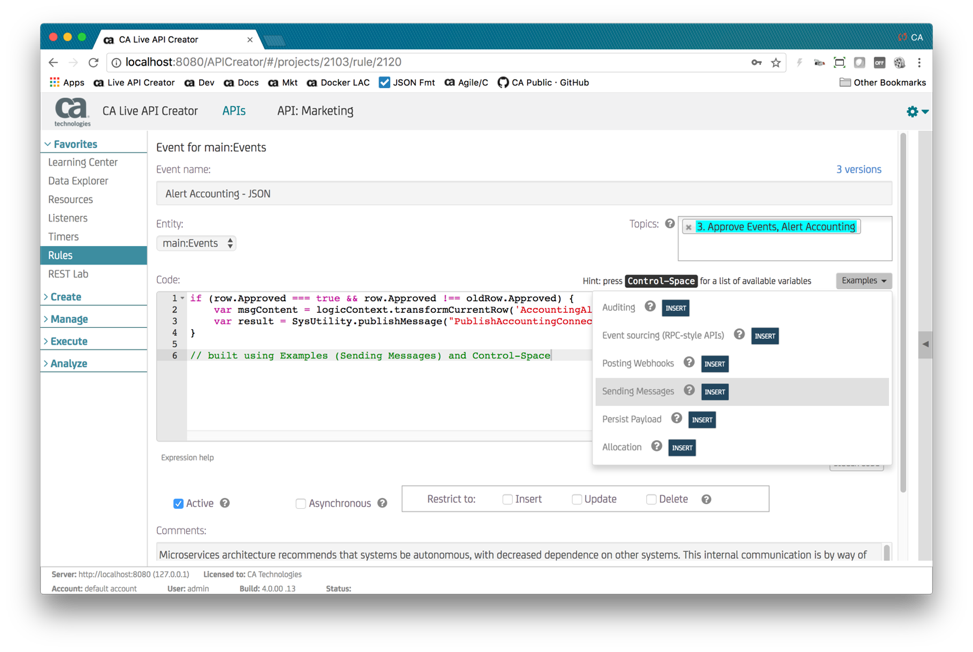The image size is (973, 652).
Task: Click the browser forward arrow
Action: (x=73, y=62)
